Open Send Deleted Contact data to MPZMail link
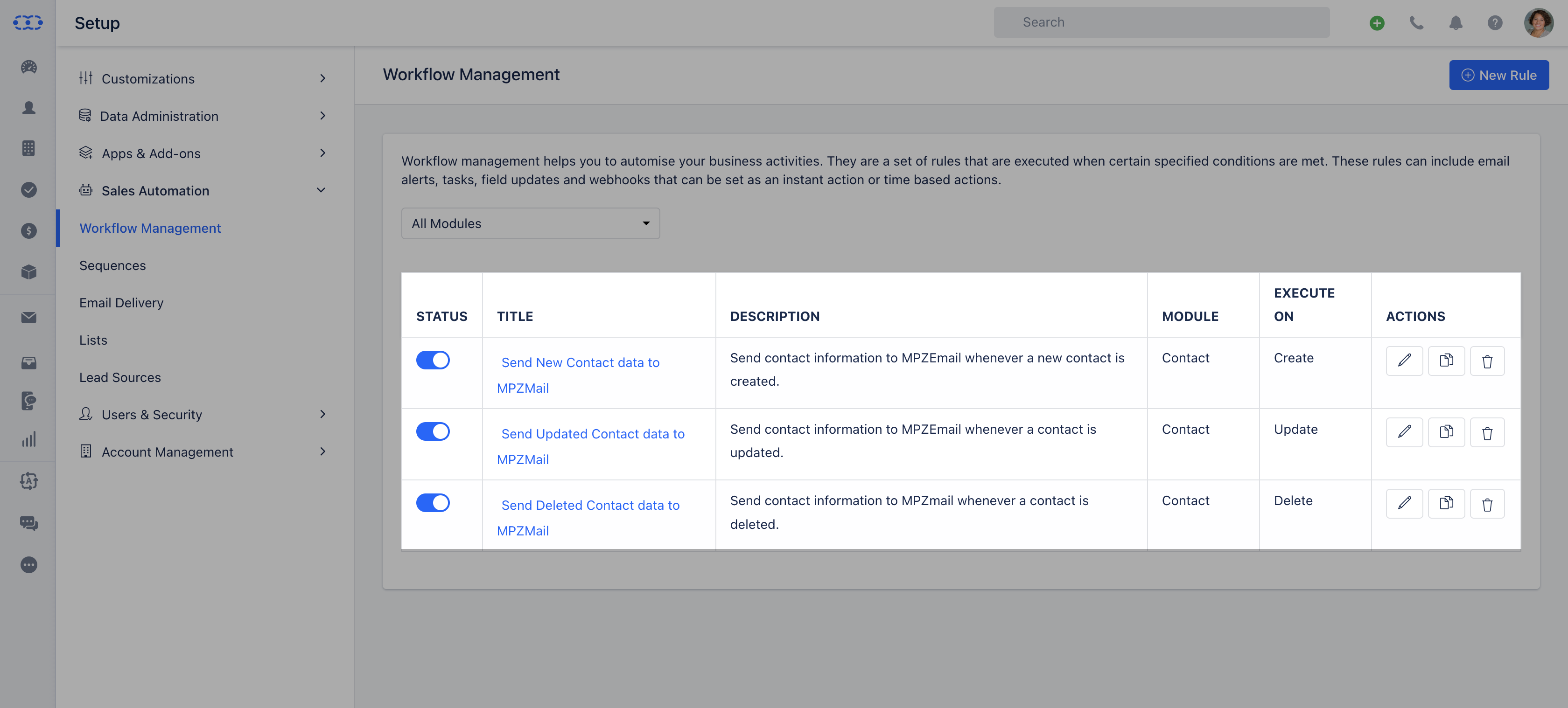 (588, 518)
